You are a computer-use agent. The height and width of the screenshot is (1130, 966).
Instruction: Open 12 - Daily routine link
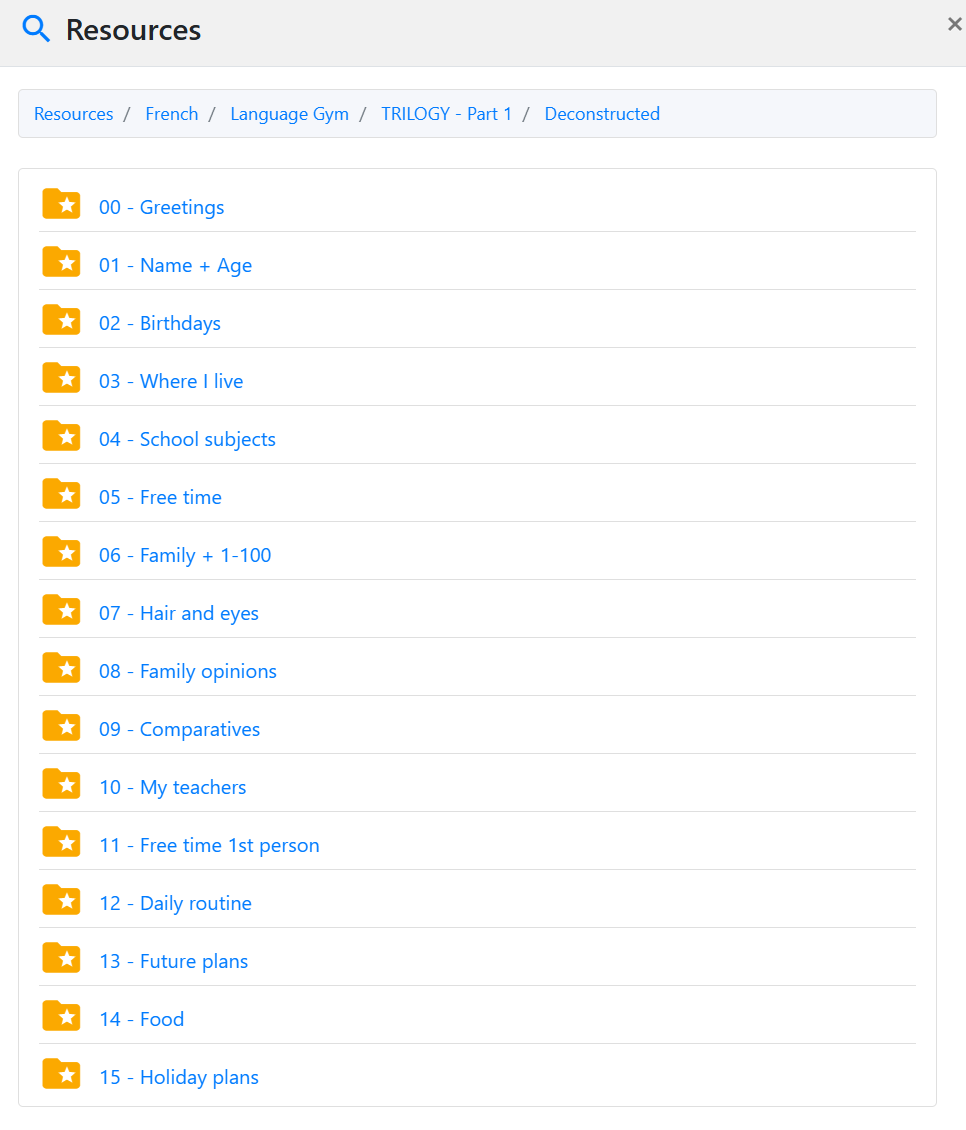click(x=175, y=904)
